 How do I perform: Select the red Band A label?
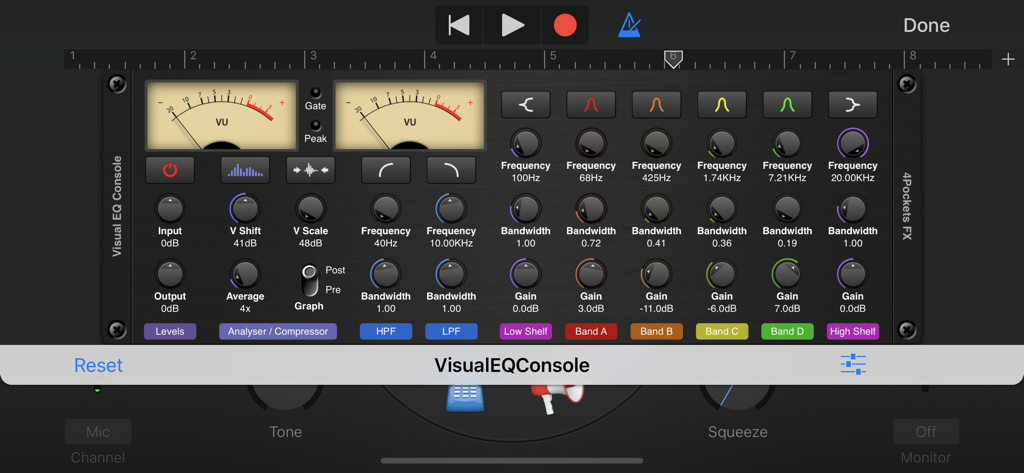591,331
